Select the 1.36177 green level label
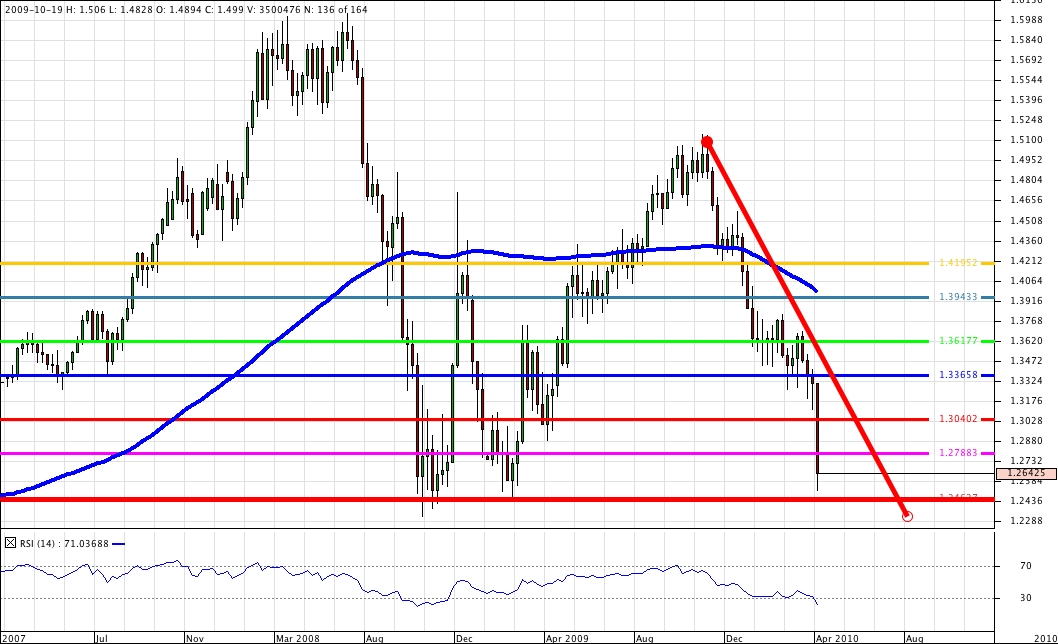 (x=958, y=341)
